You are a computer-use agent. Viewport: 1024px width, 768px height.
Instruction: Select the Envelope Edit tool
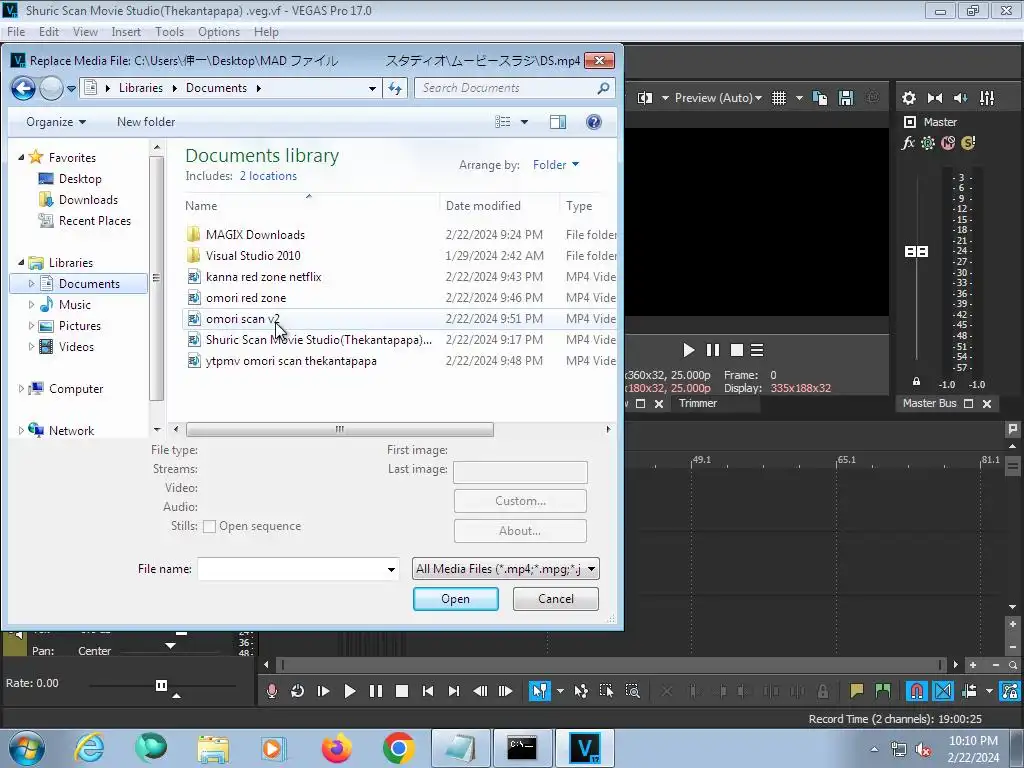click(x=581, y=691)
